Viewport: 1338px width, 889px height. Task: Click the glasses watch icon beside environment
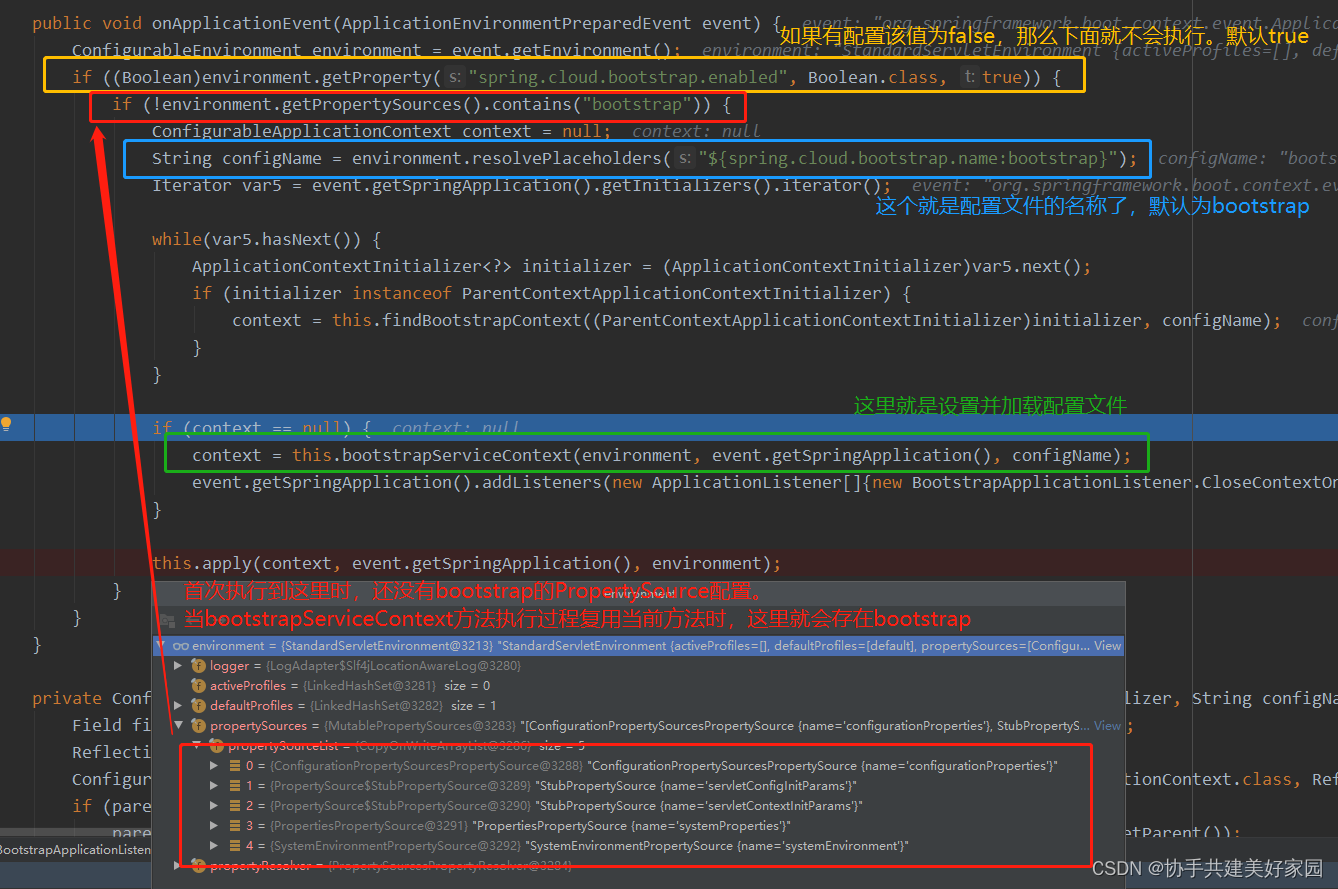(x=181, y=646)
